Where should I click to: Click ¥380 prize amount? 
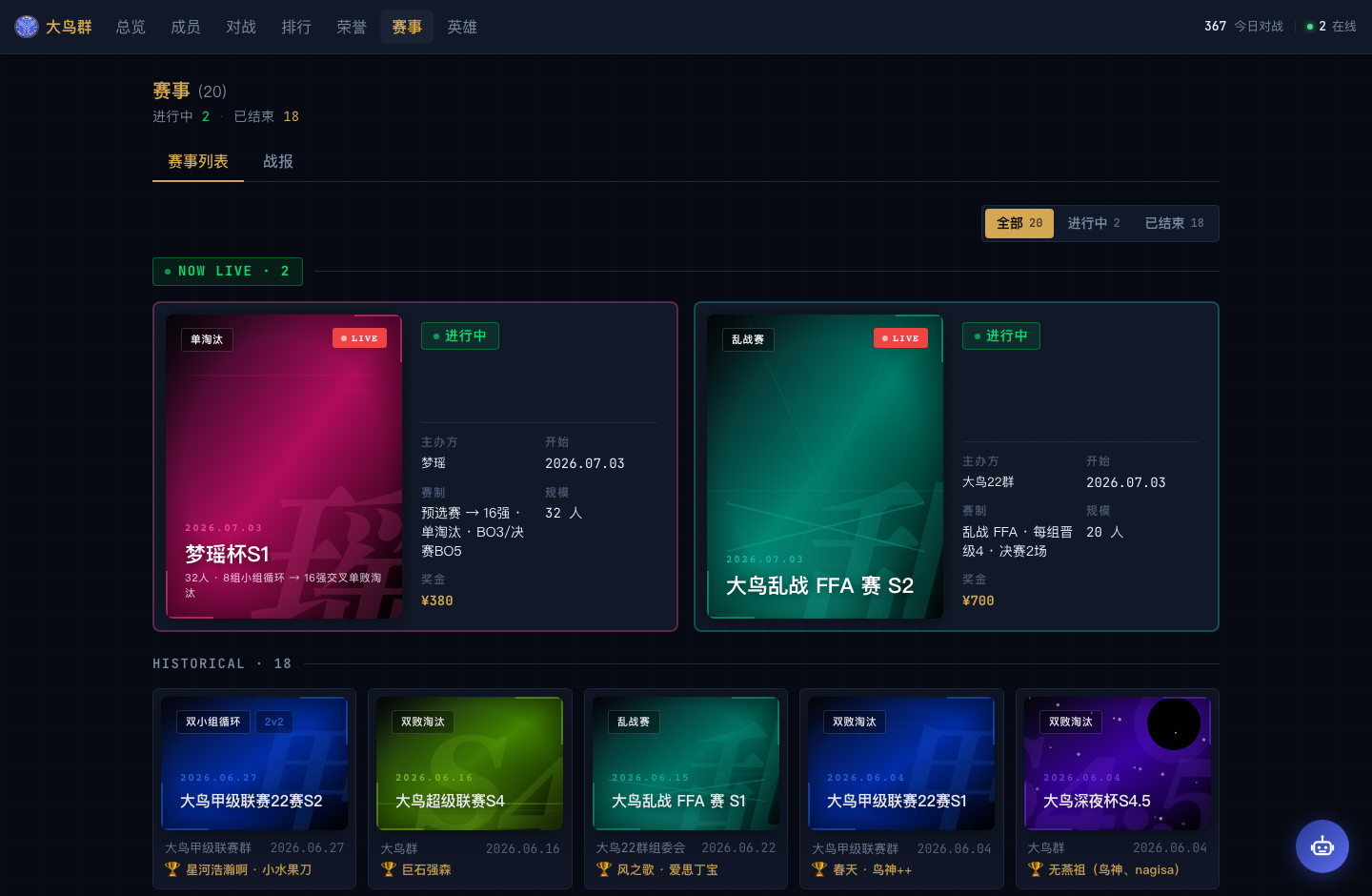click(437, 601)
